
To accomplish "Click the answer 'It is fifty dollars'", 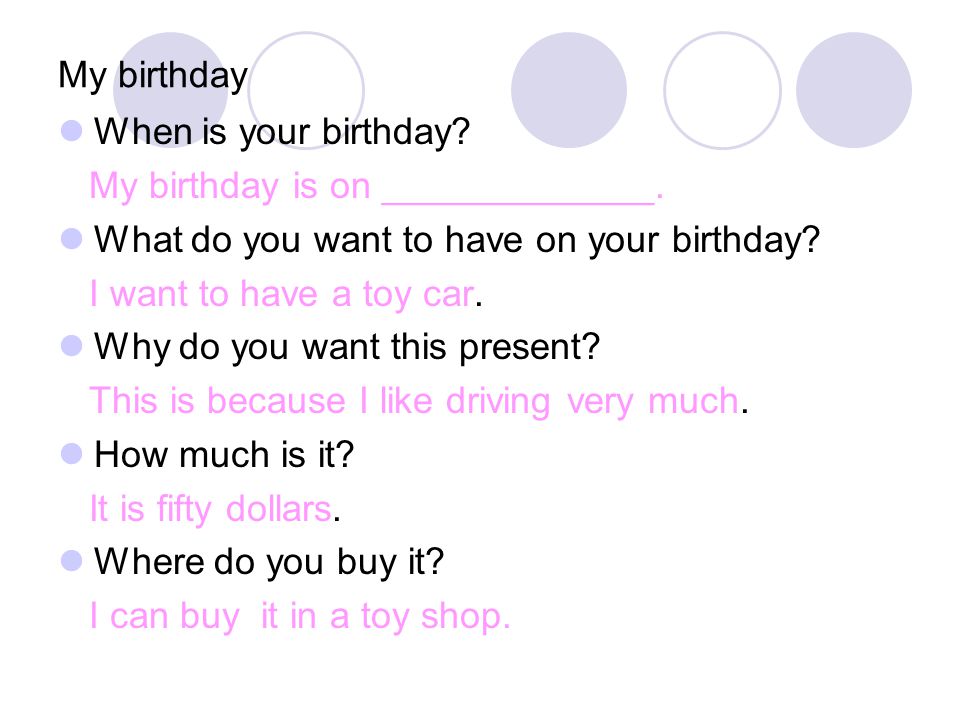I will (x=211, y=509).
